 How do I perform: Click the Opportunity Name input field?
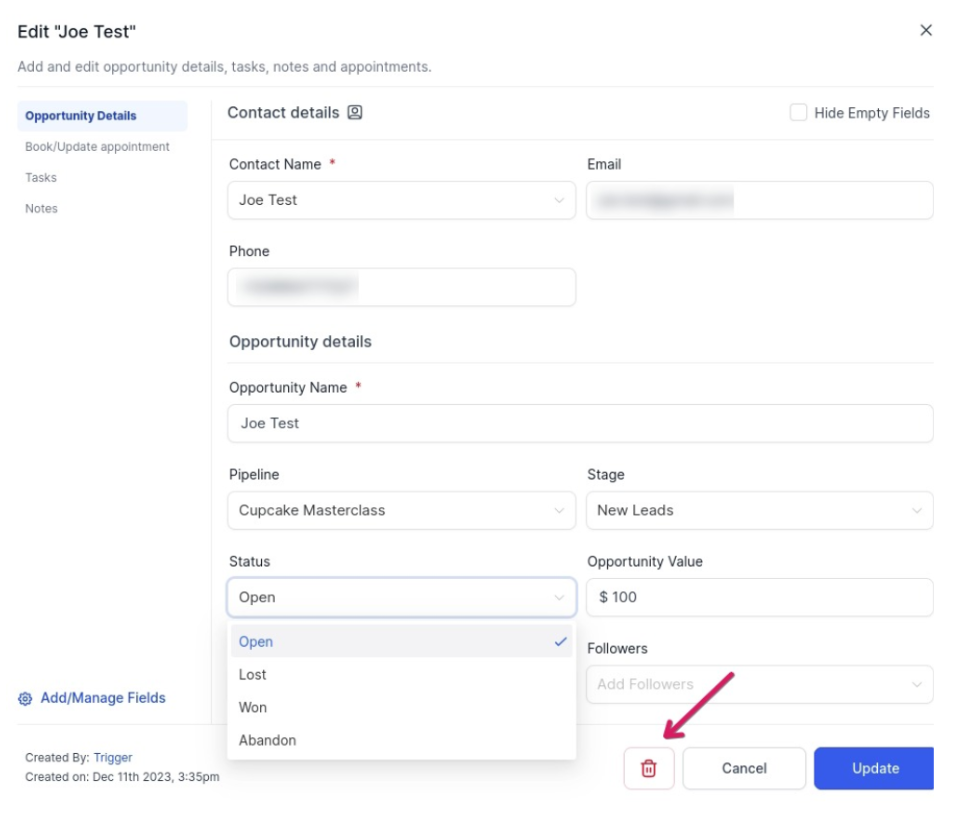click(580, 423)
